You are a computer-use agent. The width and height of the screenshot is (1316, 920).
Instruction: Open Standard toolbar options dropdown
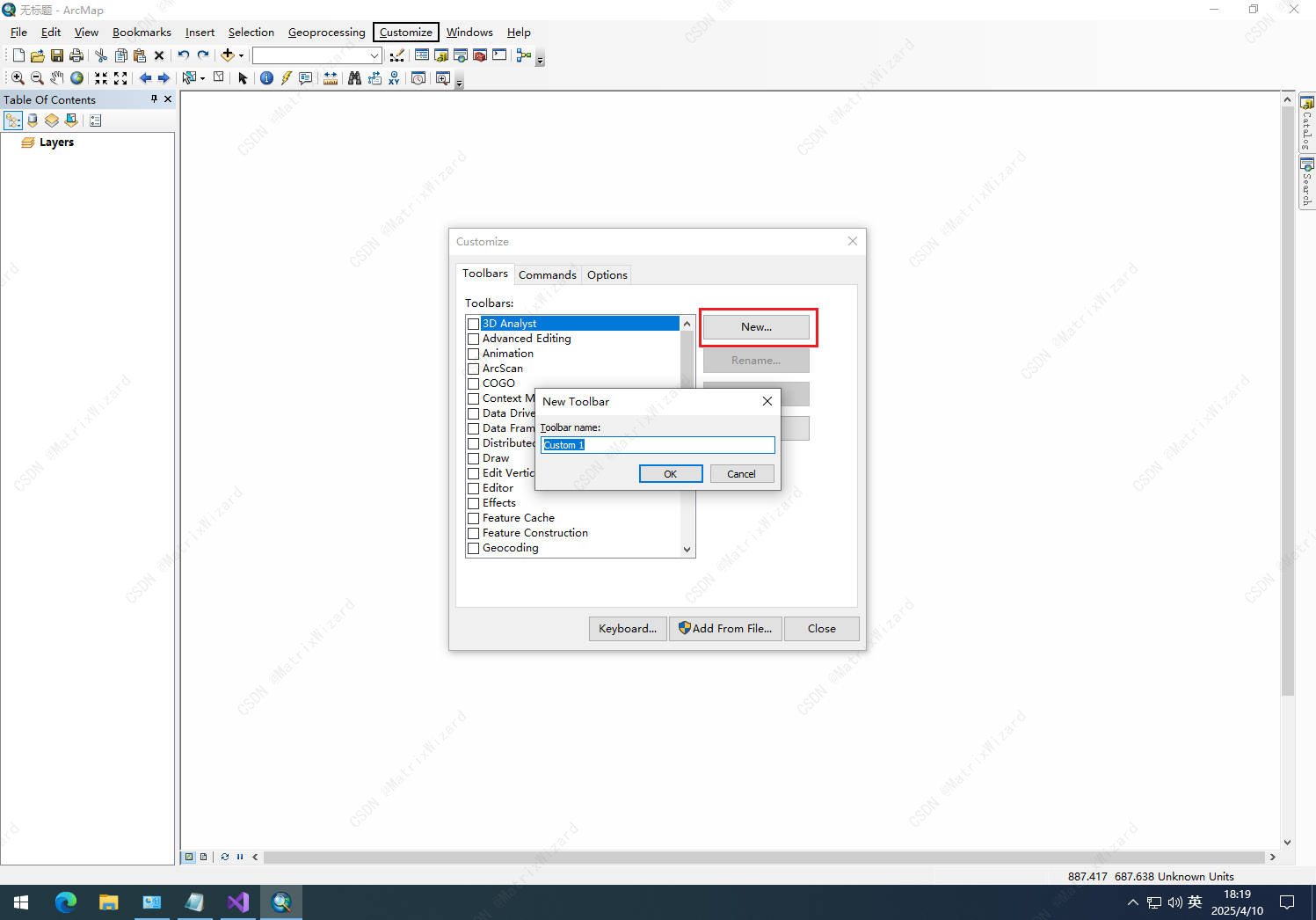540,60
